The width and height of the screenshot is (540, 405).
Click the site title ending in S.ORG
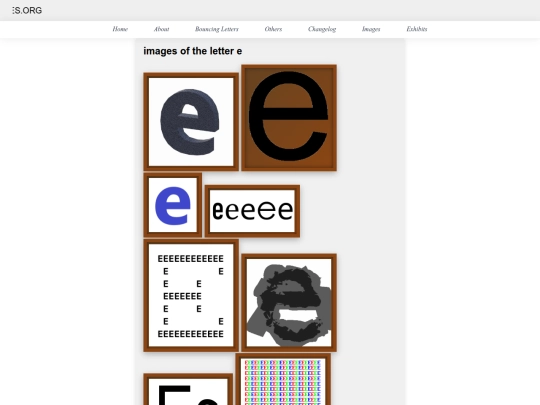(x=27, y=10)
